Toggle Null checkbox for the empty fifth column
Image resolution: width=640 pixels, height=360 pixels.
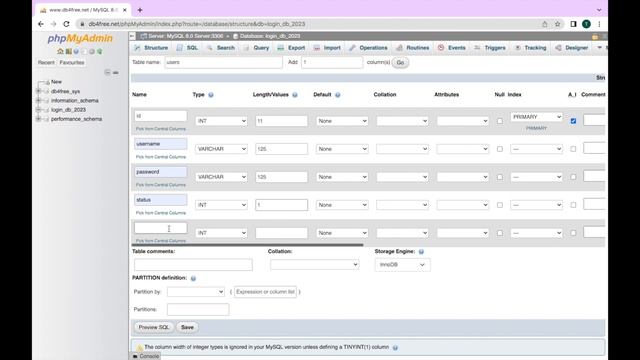click(500, 233)
